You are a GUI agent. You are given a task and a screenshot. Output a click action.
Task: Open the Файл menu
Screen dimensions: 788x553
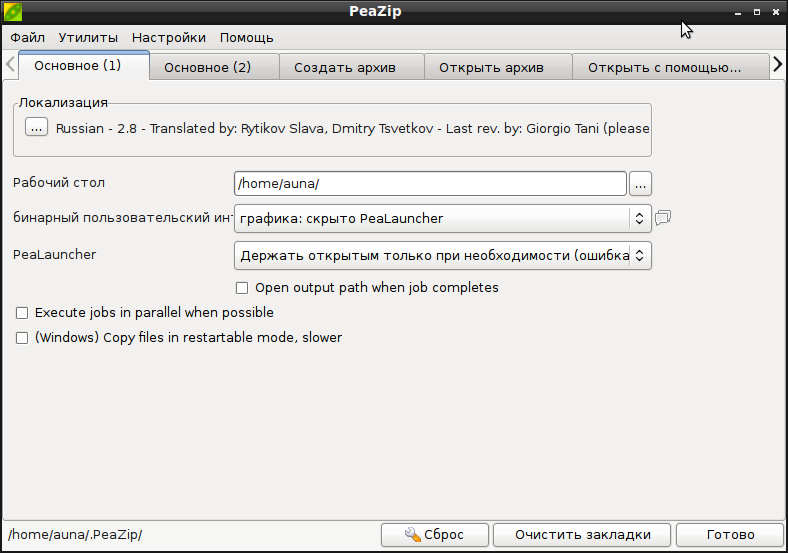pos(28,38)
